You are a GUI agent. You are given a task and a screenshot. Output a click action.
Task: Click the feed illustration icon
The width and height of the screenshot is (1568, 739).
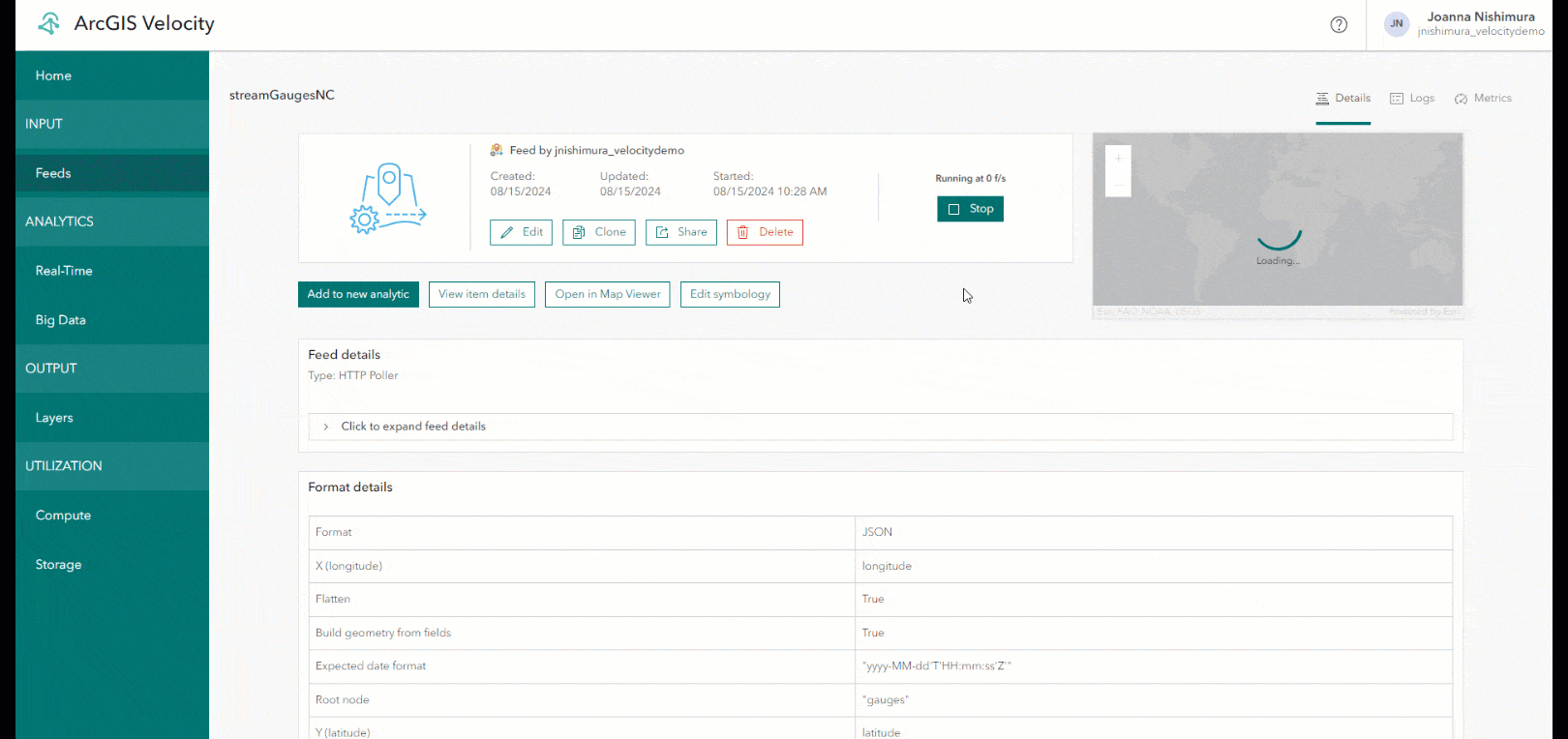tap(387, 198)
